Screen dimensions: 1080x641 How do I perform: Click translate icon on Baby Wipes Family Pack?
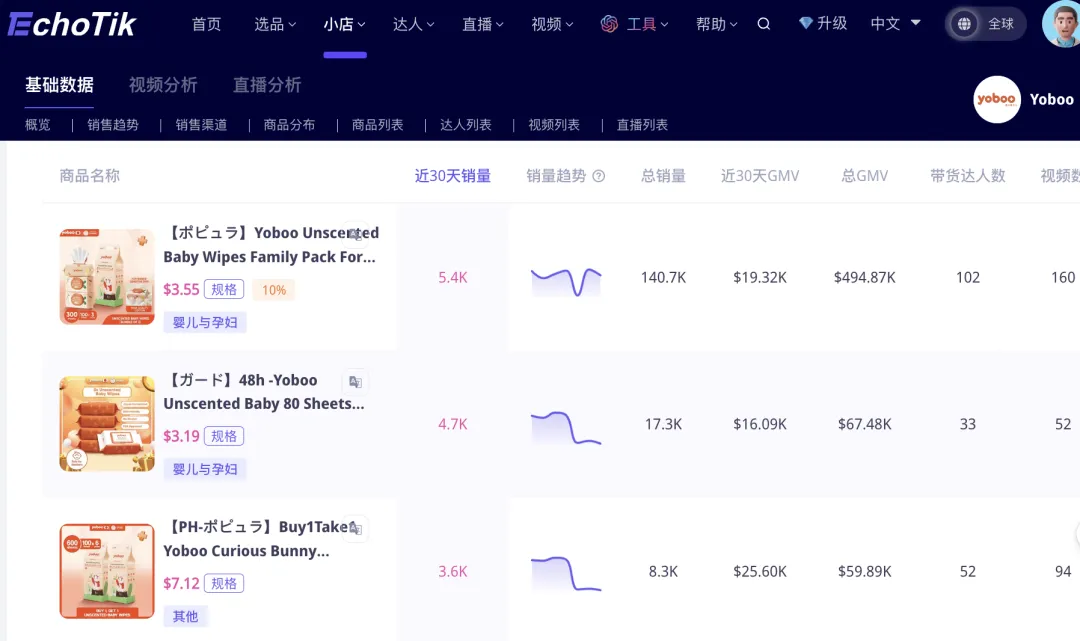pyautogui.click(x=355, y=235)
